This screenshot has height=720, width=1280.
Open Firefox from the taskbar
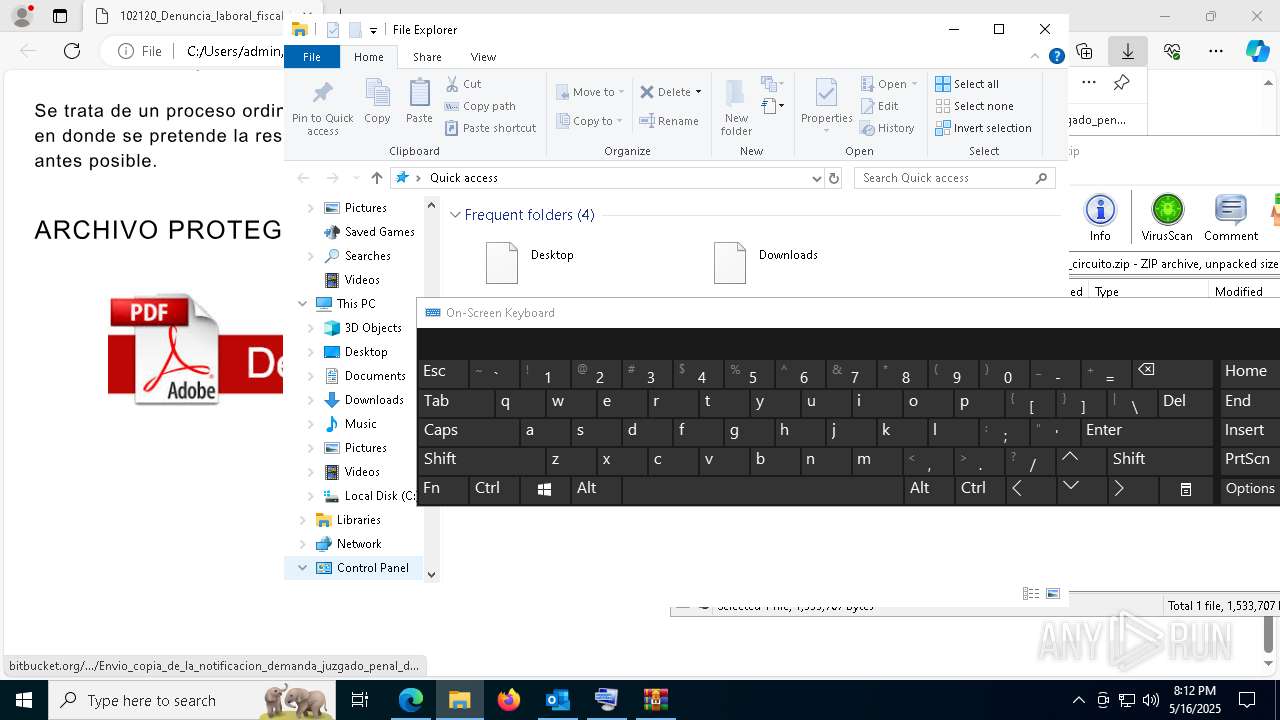click(x=509, y=700)
